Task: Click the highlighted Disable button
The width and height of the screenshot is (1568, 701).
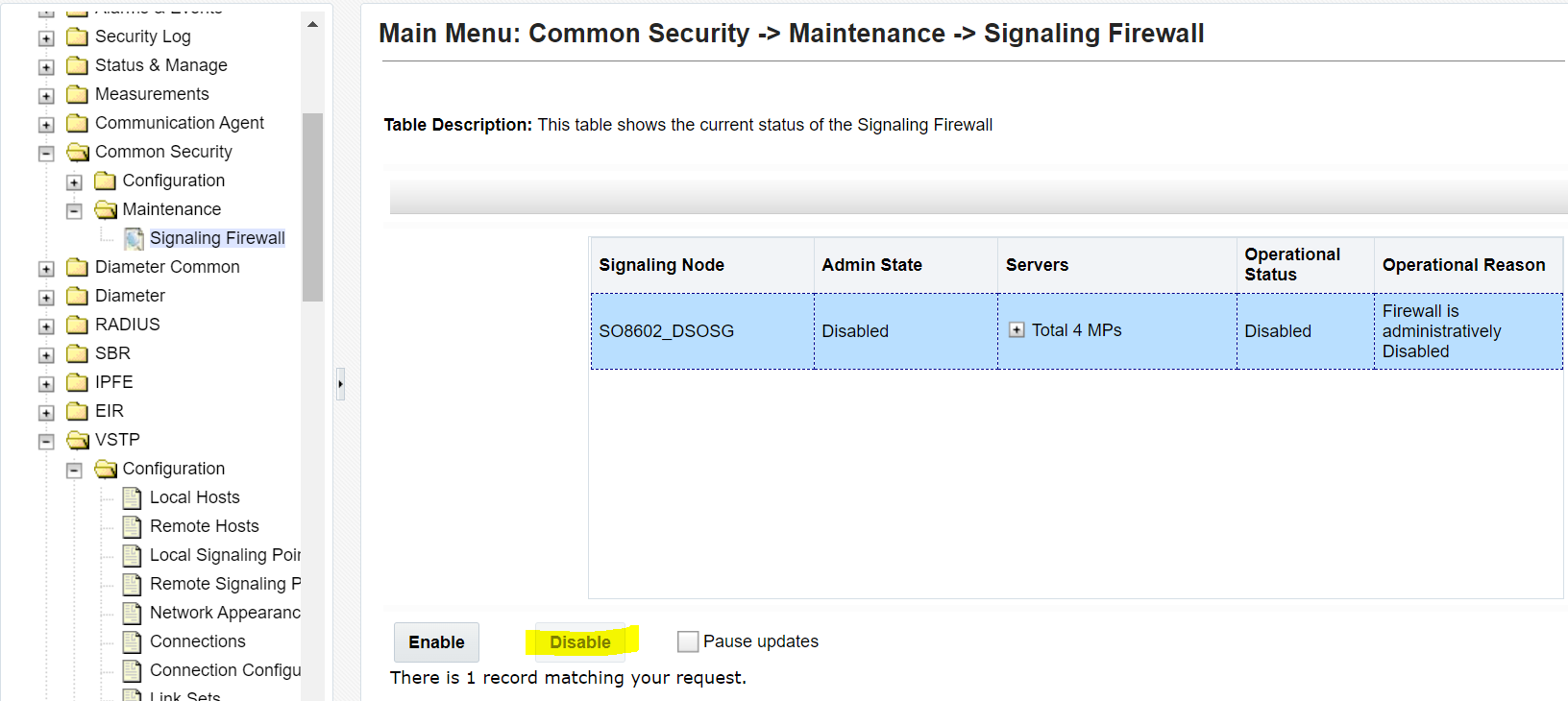Action: (578, 641)
